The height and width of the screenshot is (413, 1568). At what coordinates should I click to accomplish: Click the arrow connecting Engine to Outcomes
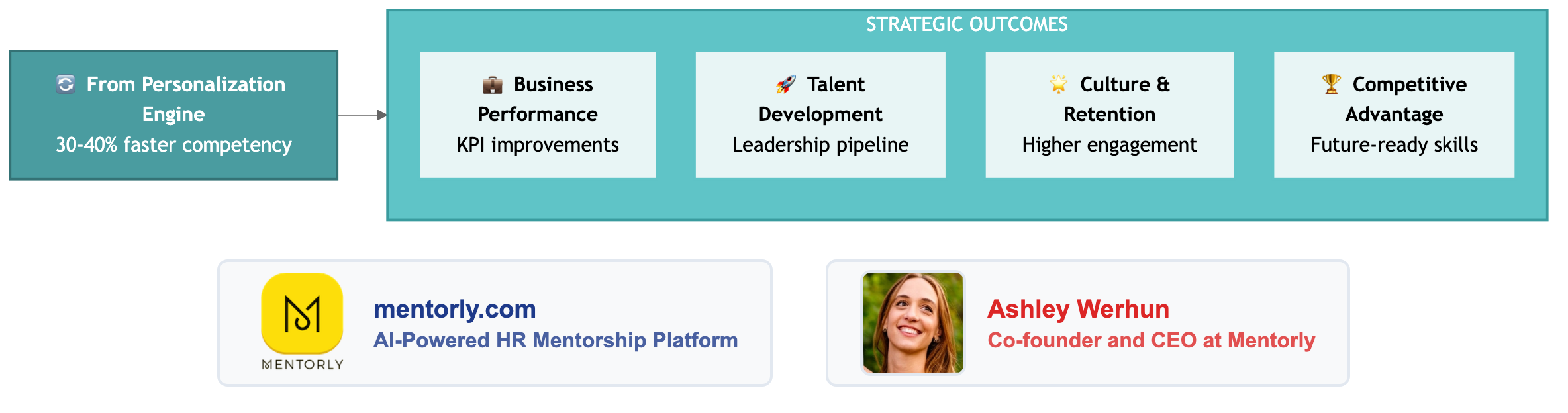(x=362, y=115)
